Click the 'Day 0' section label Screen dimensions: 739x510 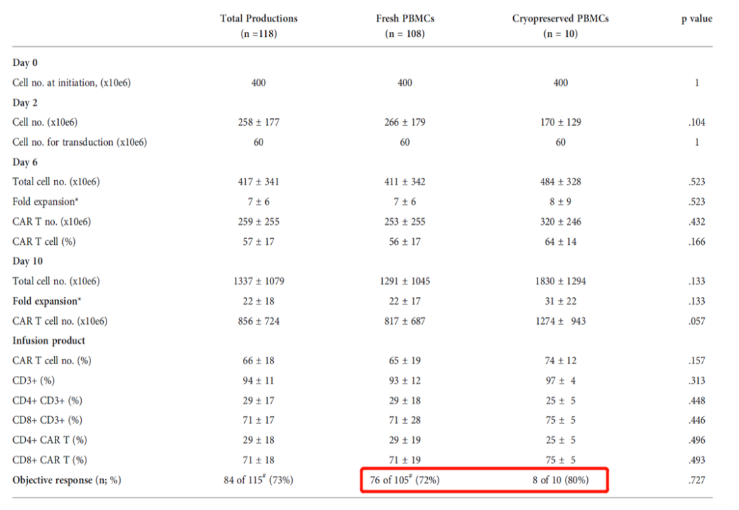pos(26,63)
